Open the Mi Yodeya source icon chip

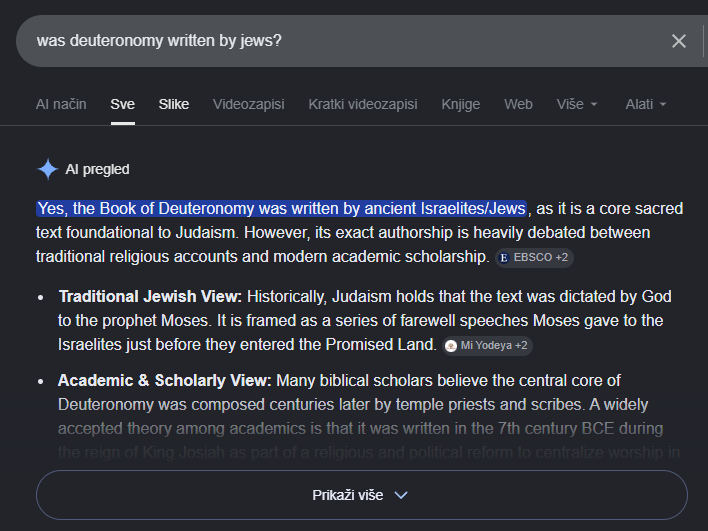click(x=487, y=345)
